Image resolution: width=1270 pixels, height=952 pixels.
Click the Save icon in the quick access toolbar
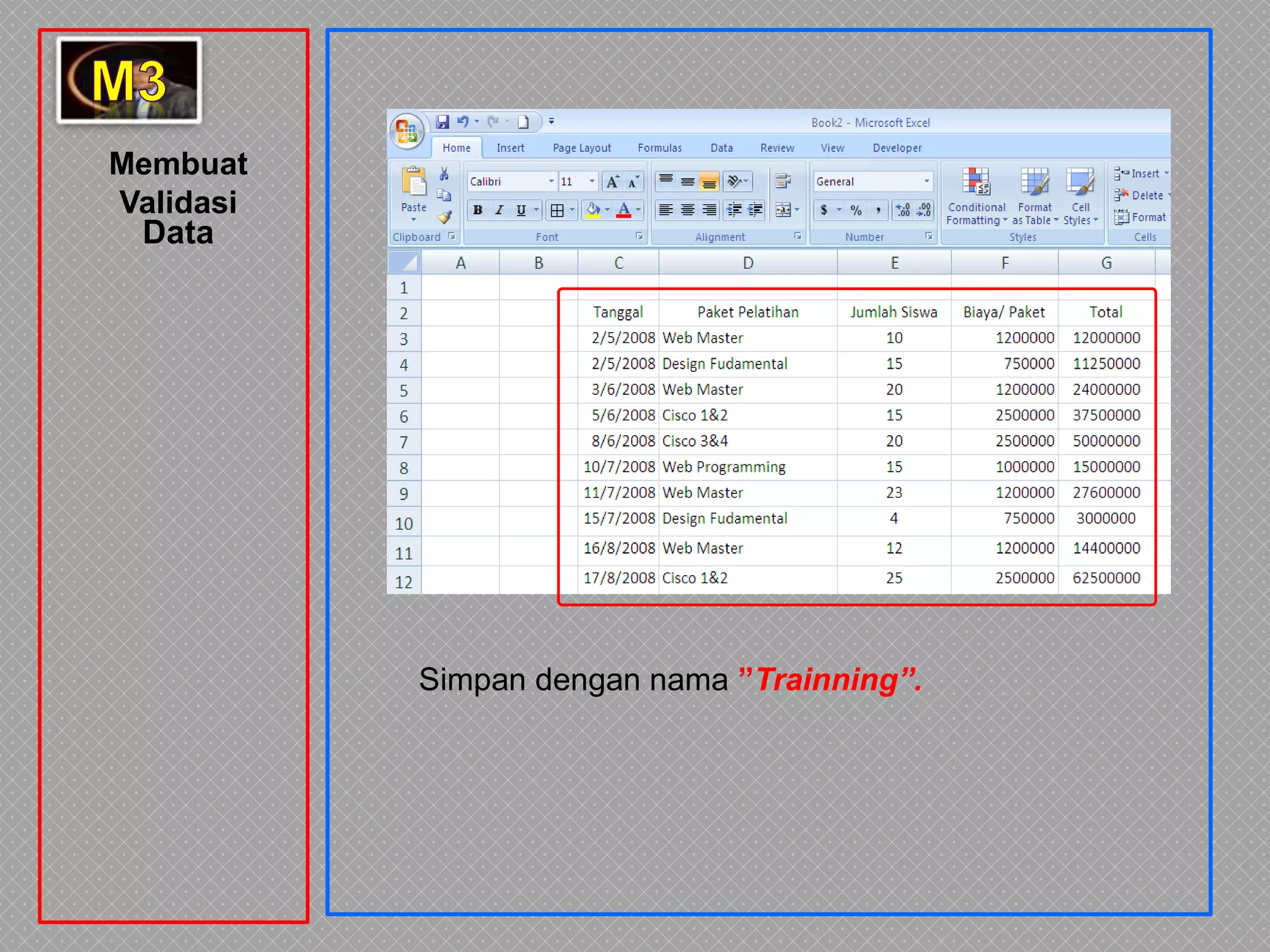[442, 122]
